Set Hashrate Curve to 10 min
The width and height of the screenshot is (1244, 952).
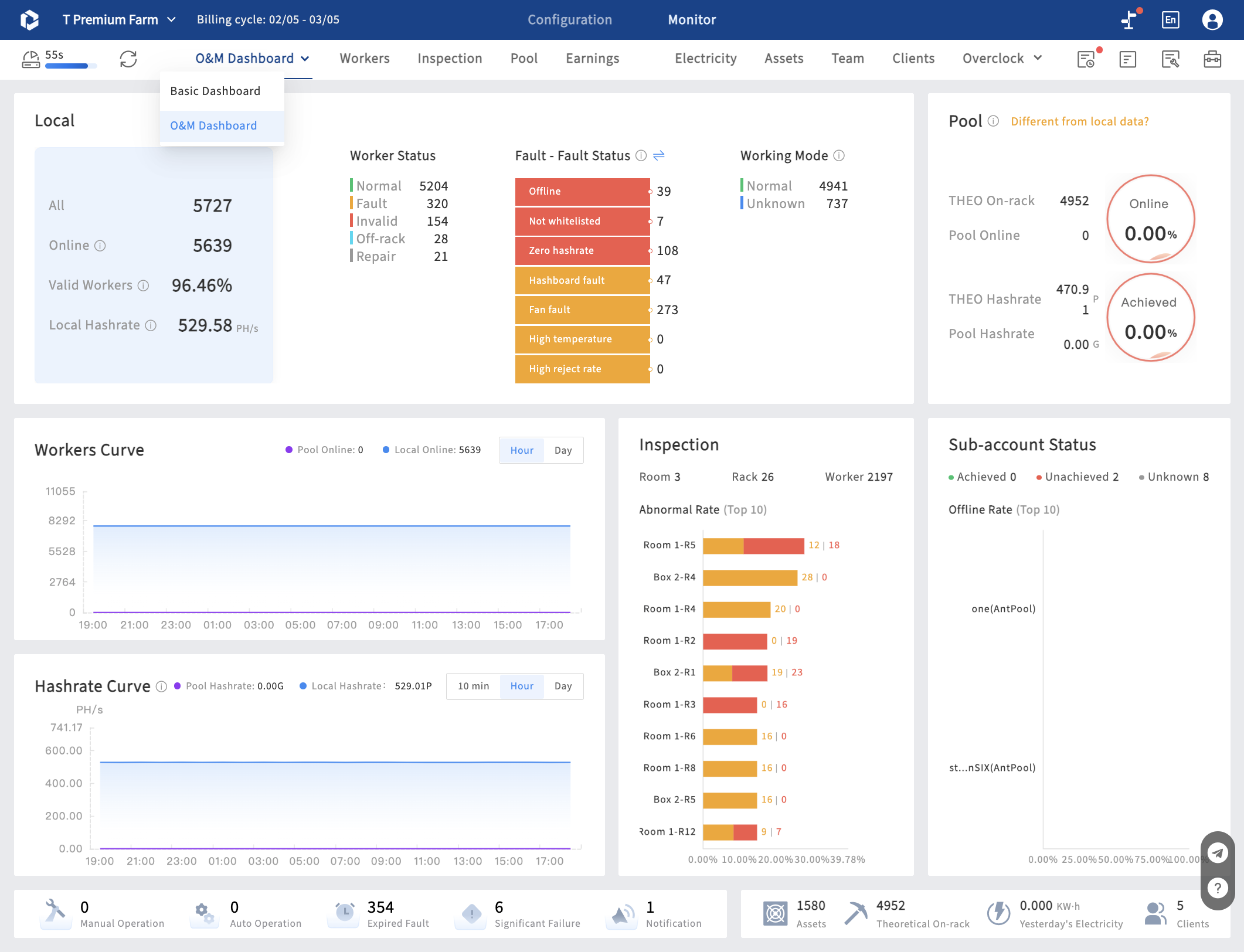[x=473, y=686]
